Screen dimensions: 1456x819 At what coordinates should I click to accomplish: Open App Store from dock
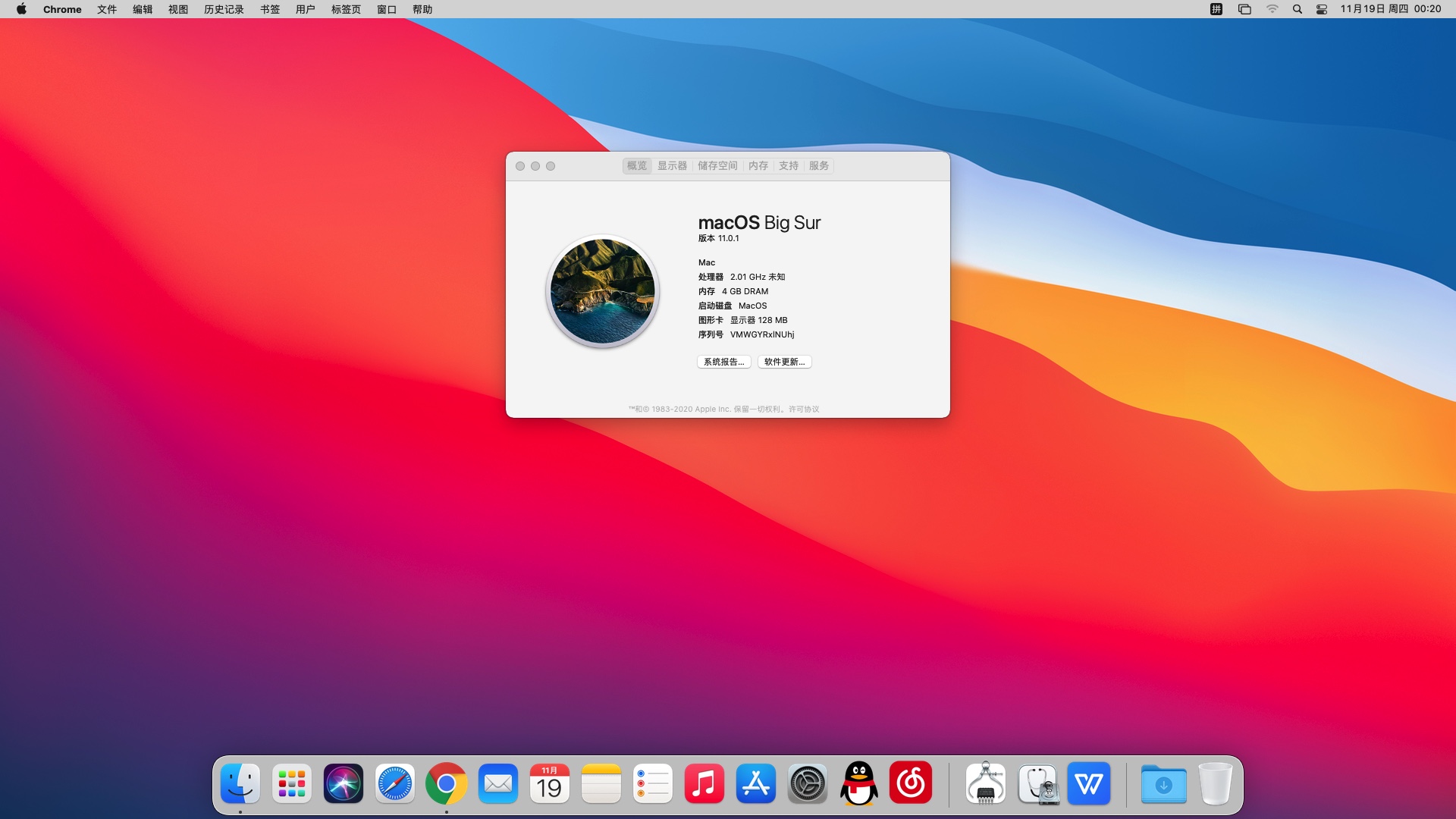point(756,784)
